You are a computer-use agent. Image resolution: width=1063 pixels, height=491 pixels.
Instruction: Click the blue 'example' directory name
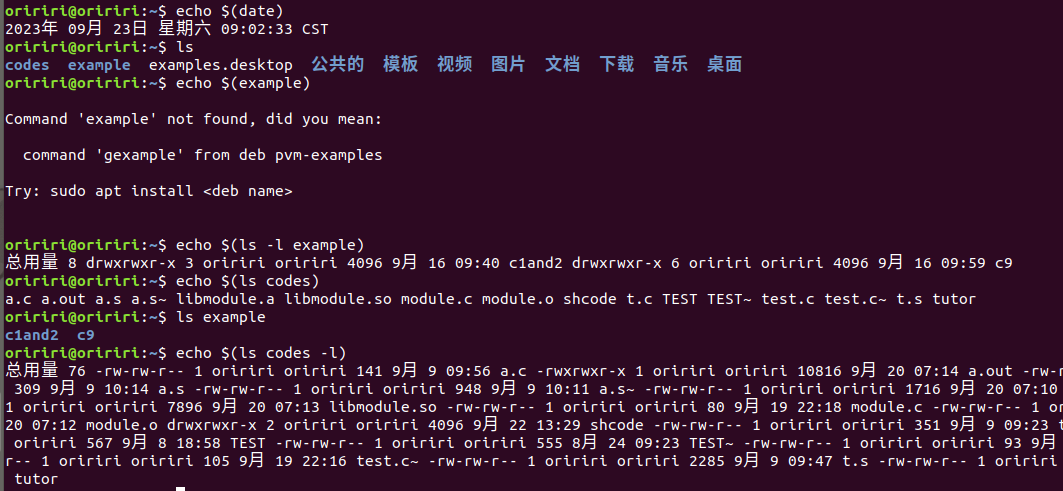click(99, 65)
